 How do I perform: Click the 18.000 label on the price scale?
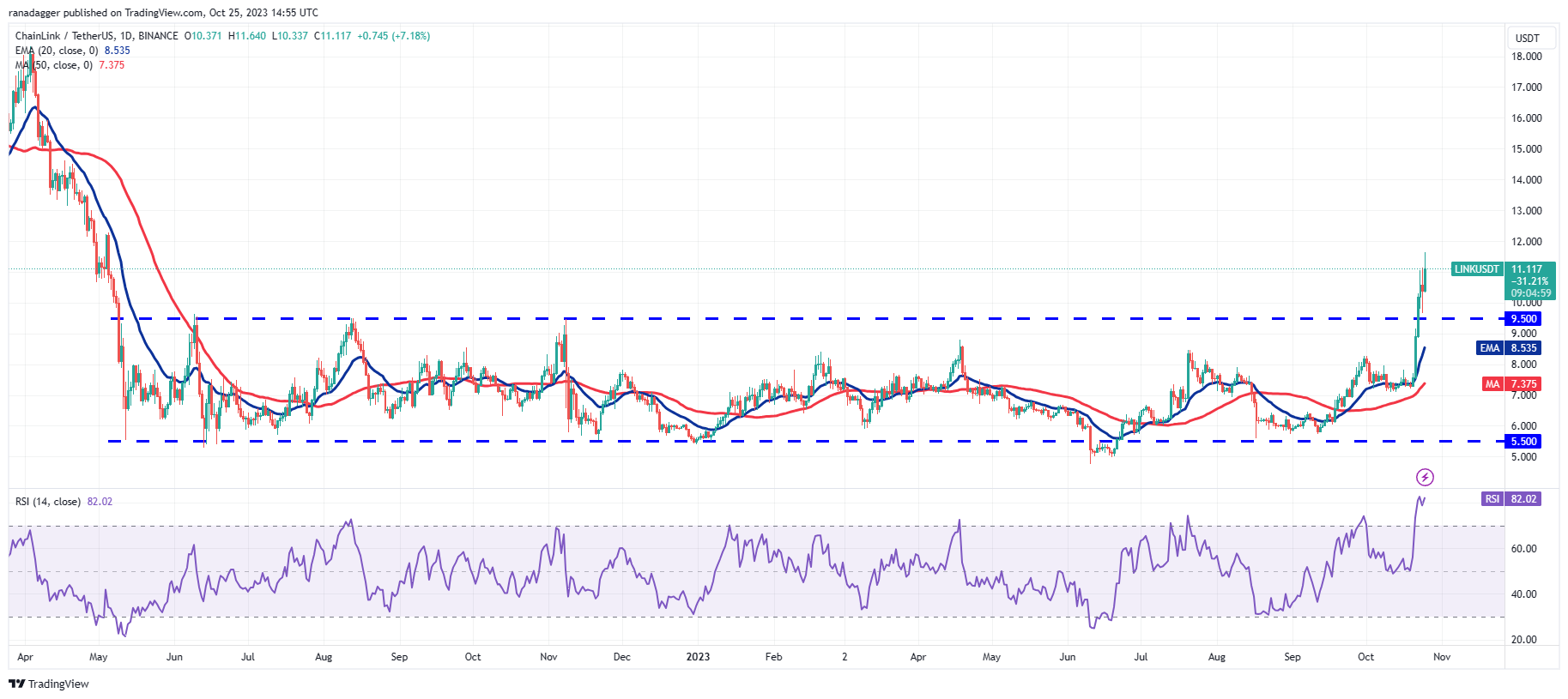[x=1526, y=57]
